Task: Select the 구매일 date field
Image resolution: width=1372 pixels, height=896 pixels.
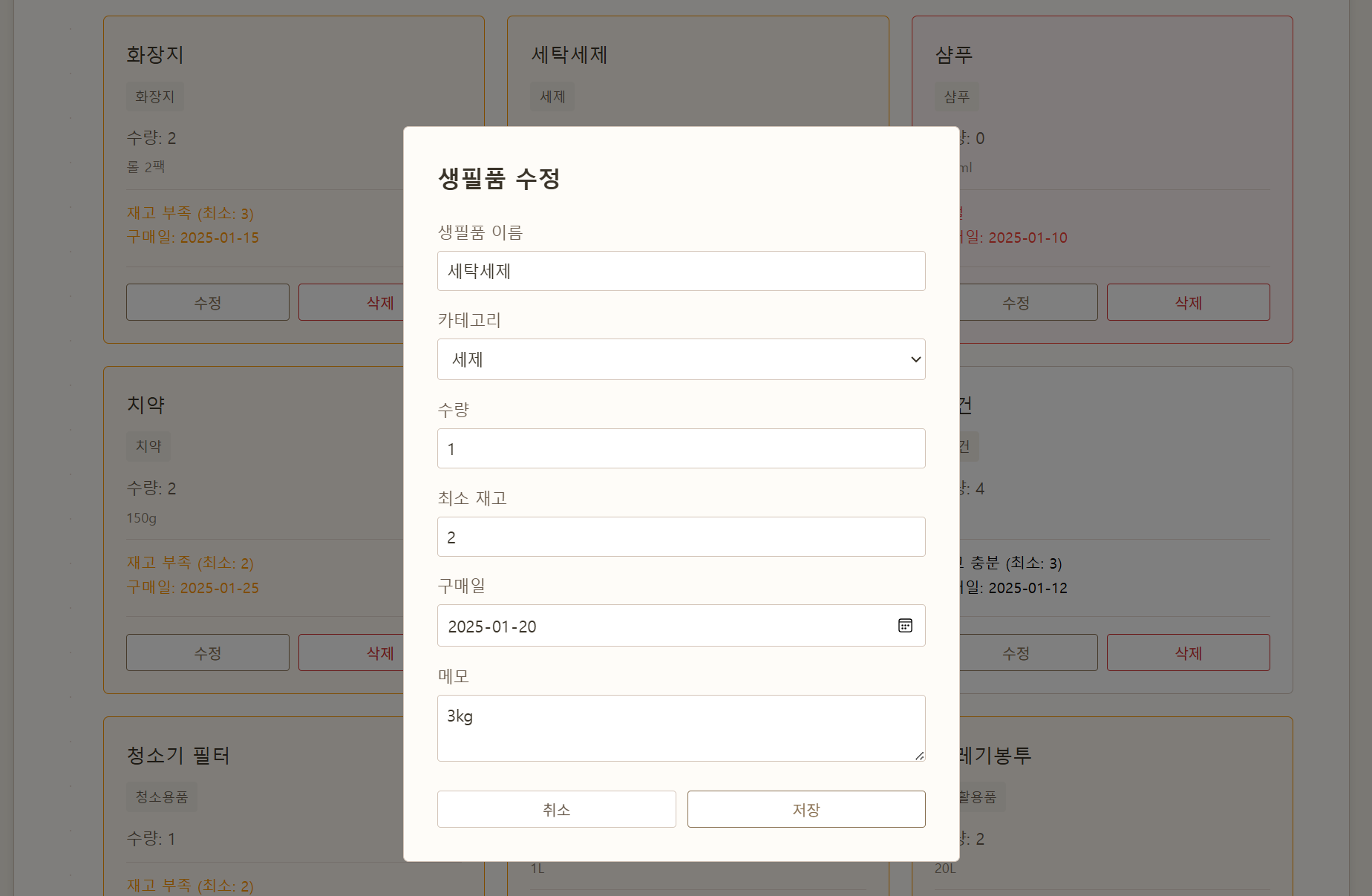Action: pos(681,626)
